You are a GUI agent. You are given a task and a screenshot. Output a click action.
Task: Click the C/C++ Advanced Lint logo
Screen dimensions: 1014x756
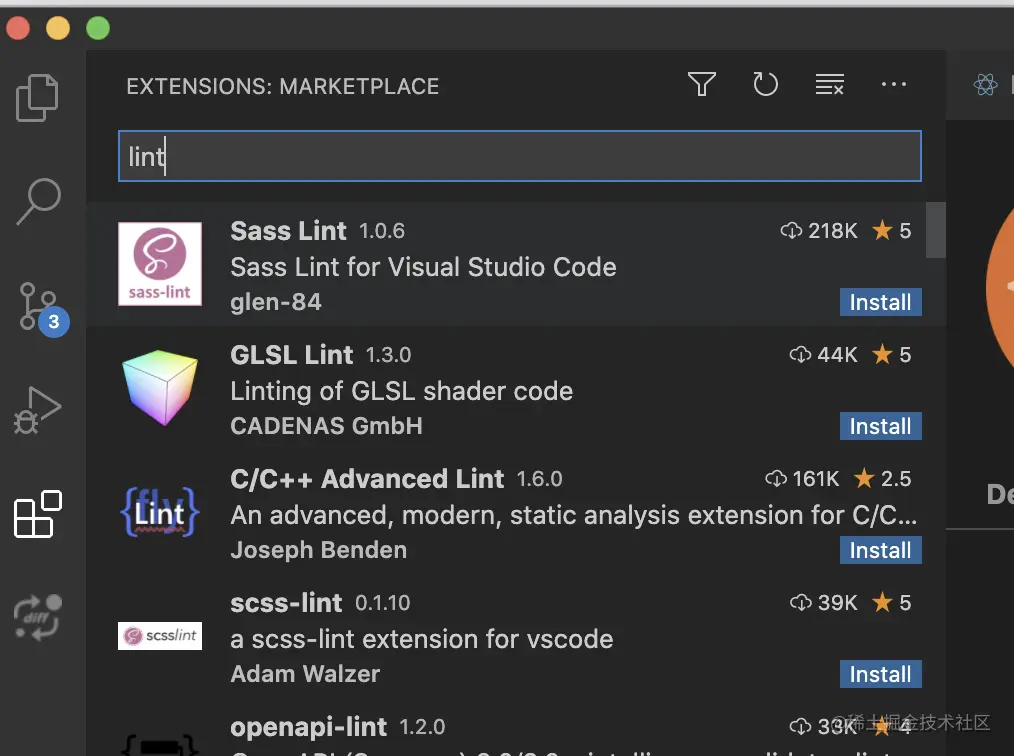click(x=160, y=512)
